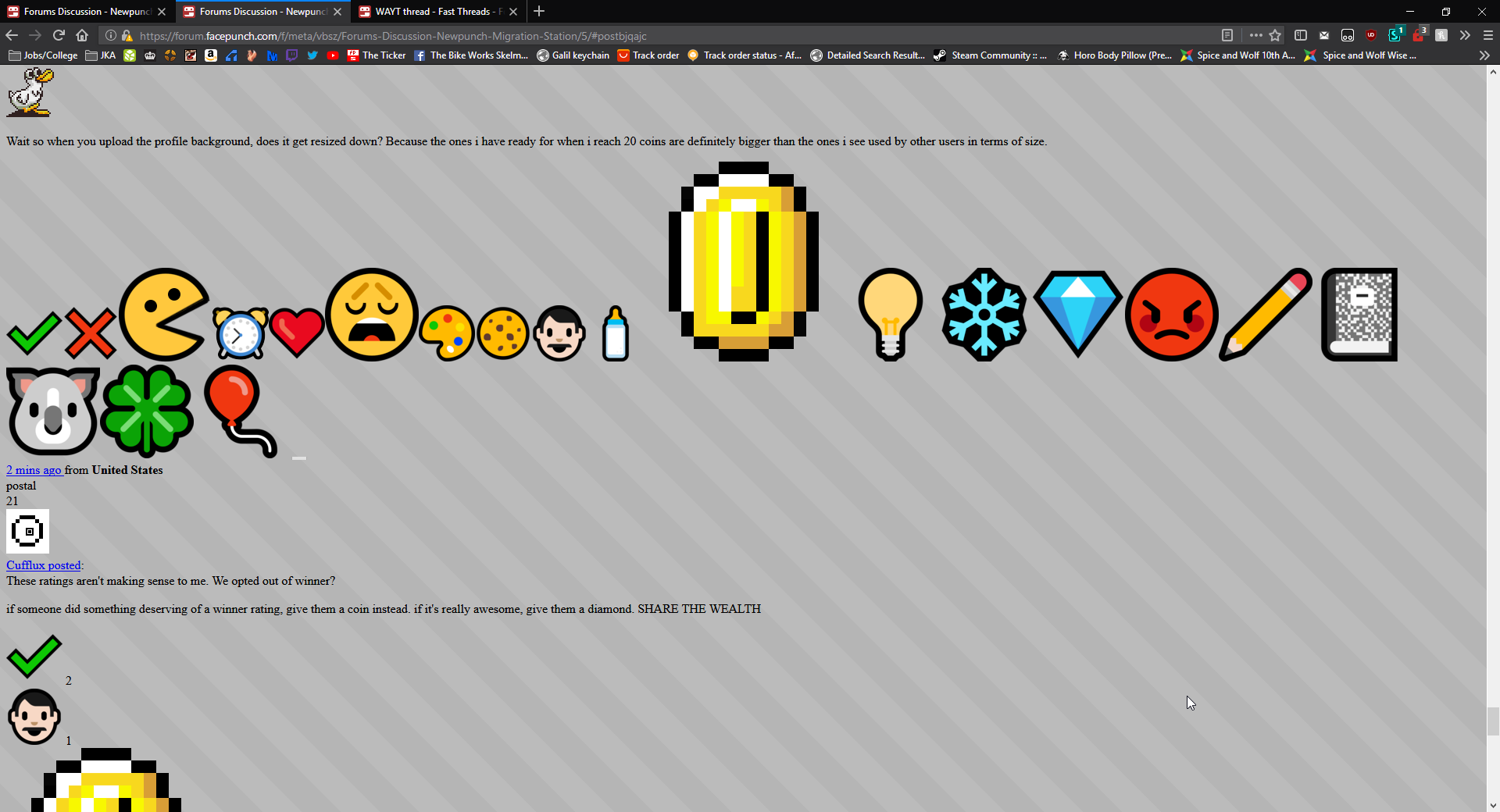Open The Ticker bookmark
The width and height of the screenshot is (1500, 812).
tap(377, 55)
